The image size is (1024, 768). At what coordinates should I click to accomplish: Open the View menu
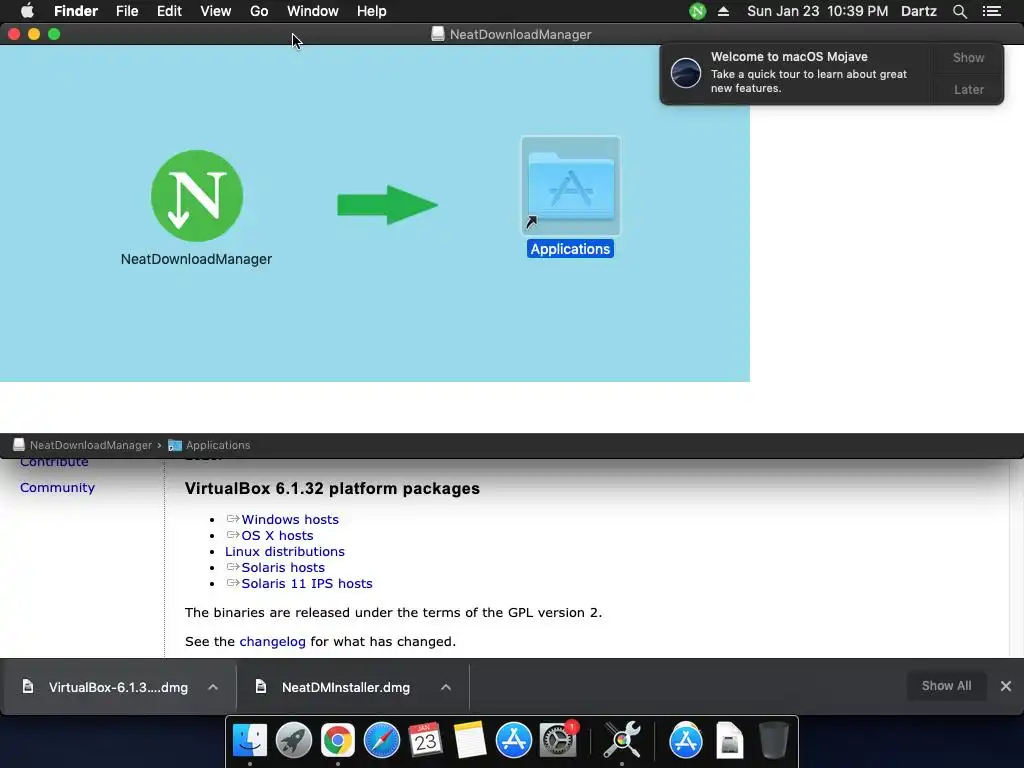coord(216,11)
